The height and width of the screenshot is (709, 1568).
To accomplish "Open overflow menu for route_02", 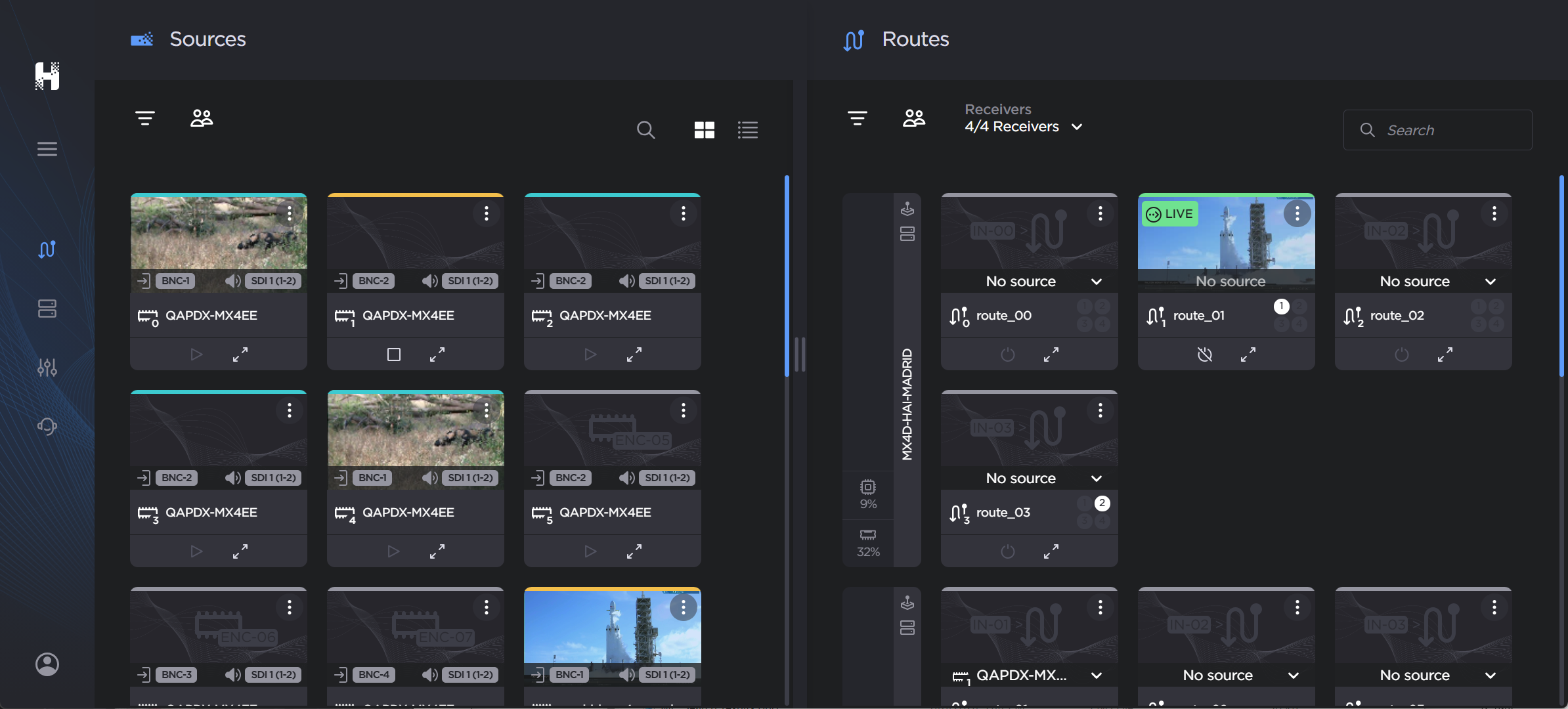I will pos(1493,213).
